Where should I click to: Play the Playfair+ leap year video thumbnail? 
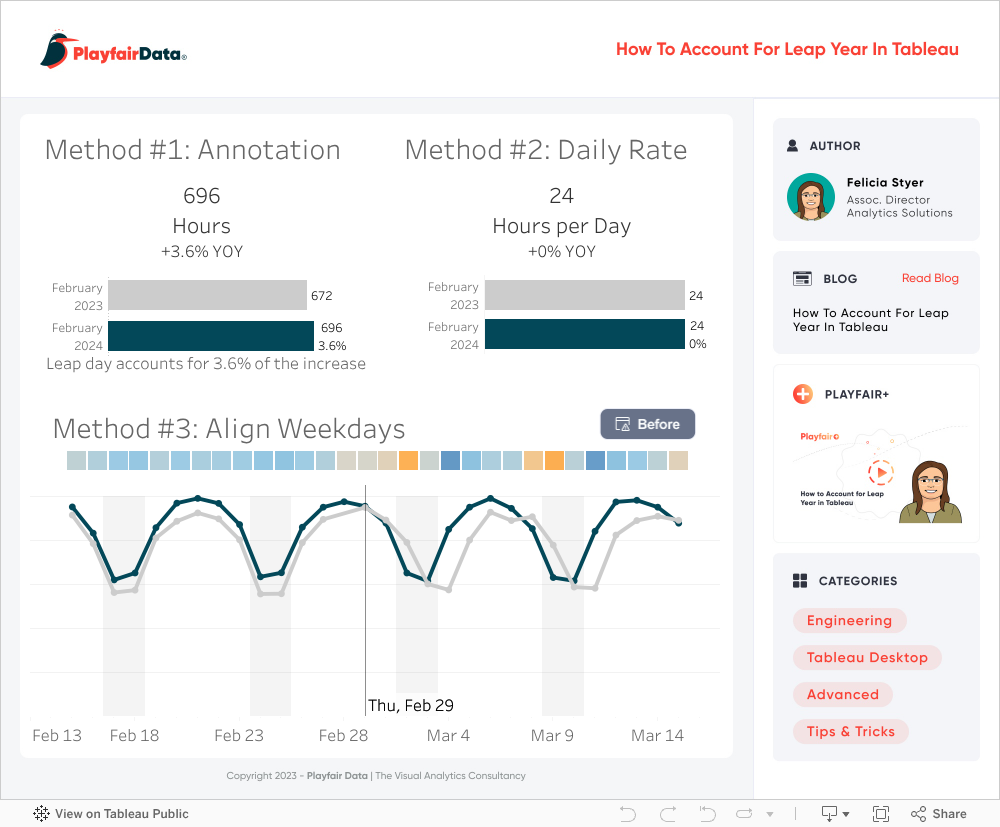[881, 473]
